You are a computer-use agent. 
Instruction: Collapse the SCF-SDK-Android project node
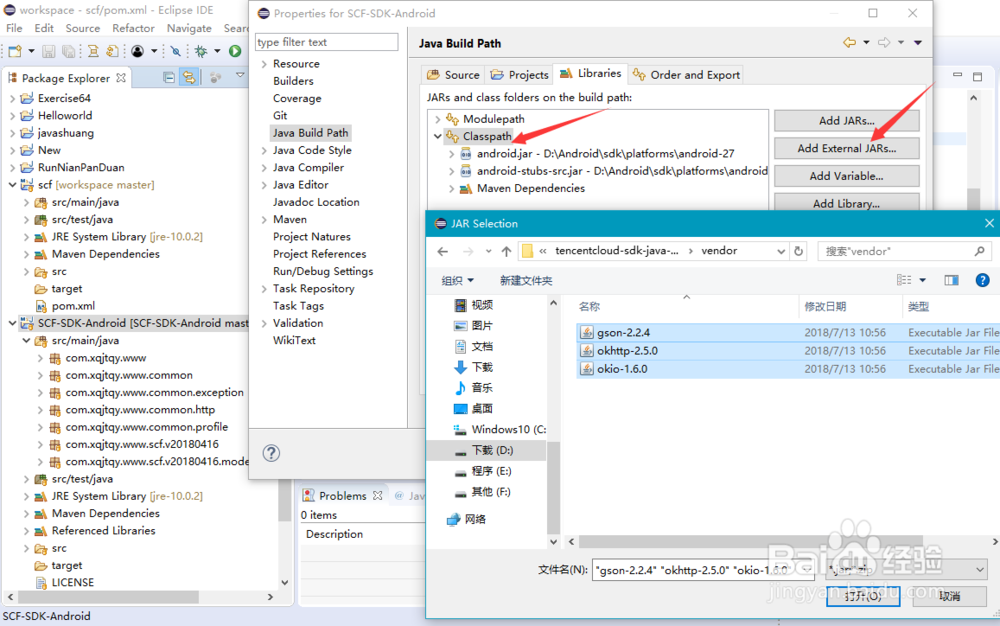pyautogui.click(x=12, y=323)
